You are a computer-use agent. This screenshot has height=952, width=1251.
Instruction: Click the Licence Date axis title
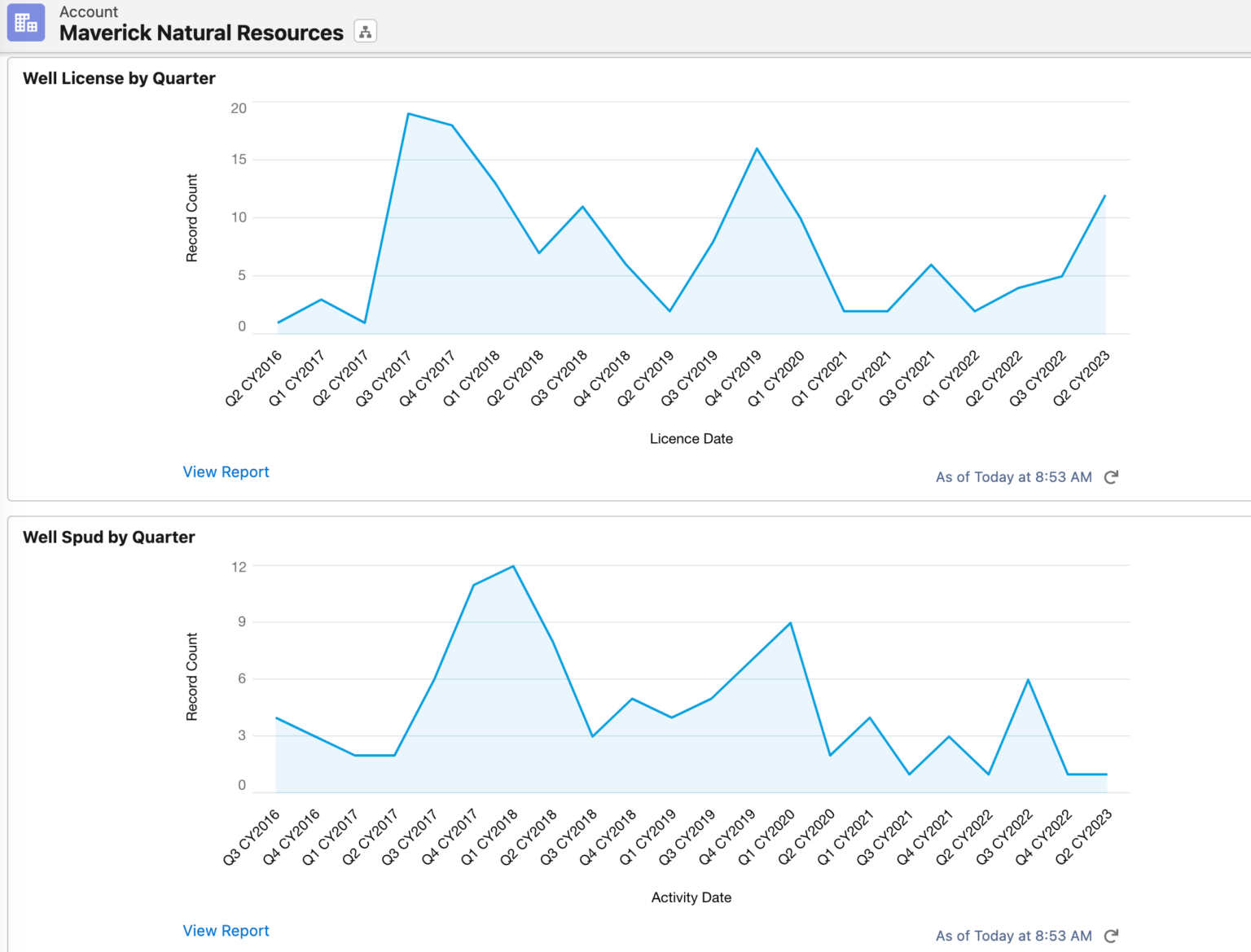[x=691, y=439]
